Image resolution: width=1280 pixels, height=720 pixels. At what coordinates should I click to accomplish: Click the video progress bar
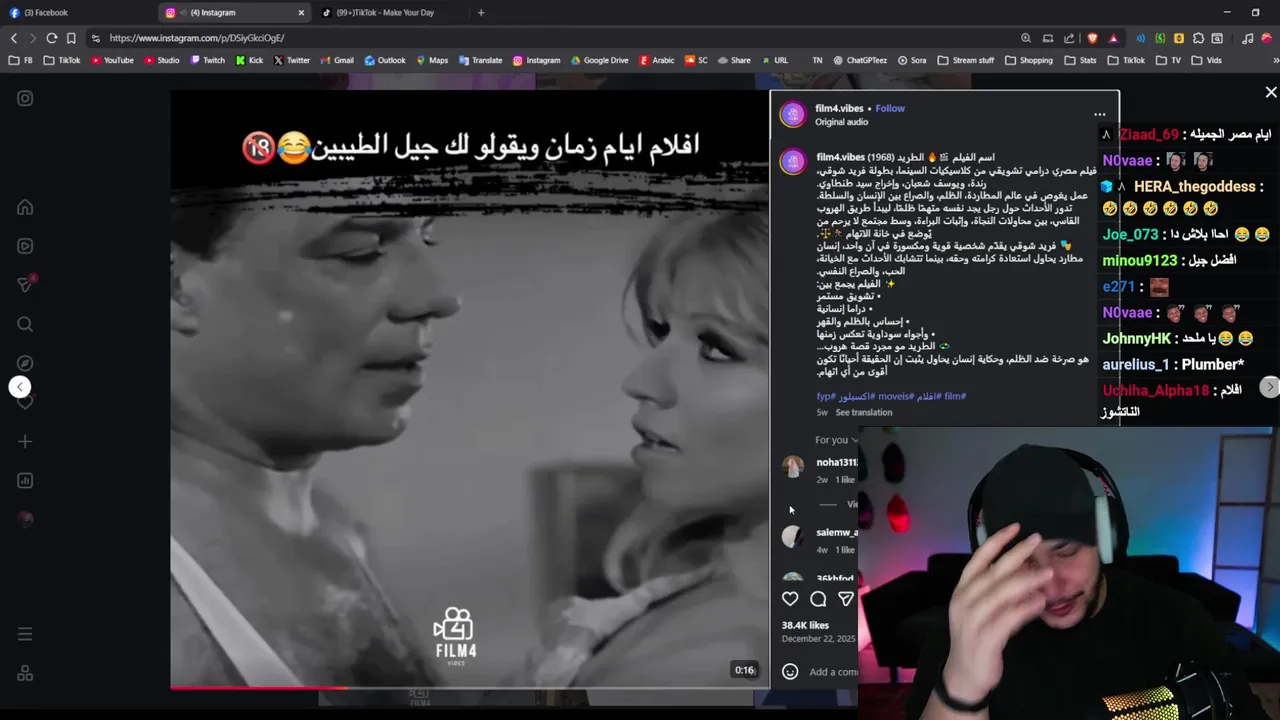(469, 687)
